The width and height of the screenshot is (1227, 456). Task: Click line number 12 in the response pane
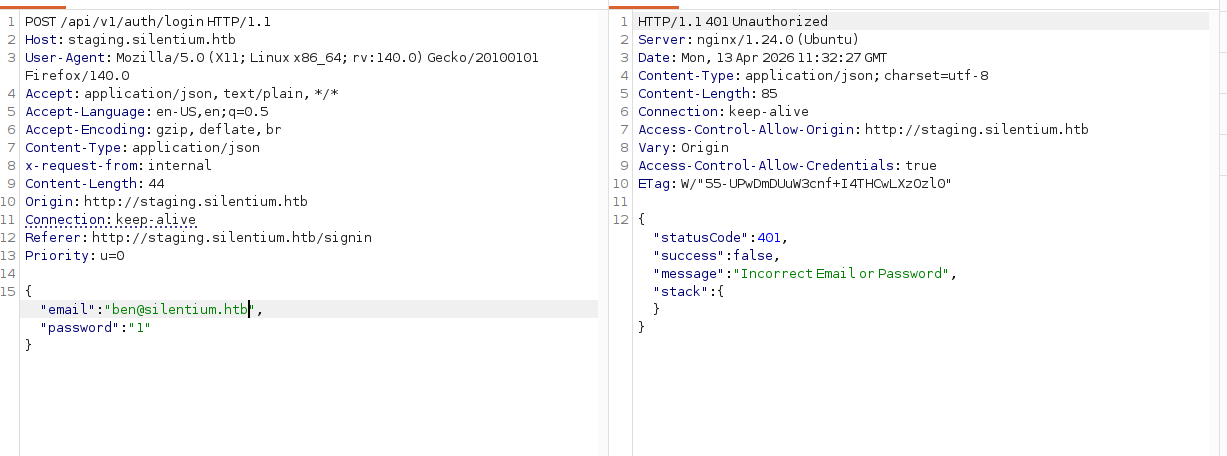621,219
